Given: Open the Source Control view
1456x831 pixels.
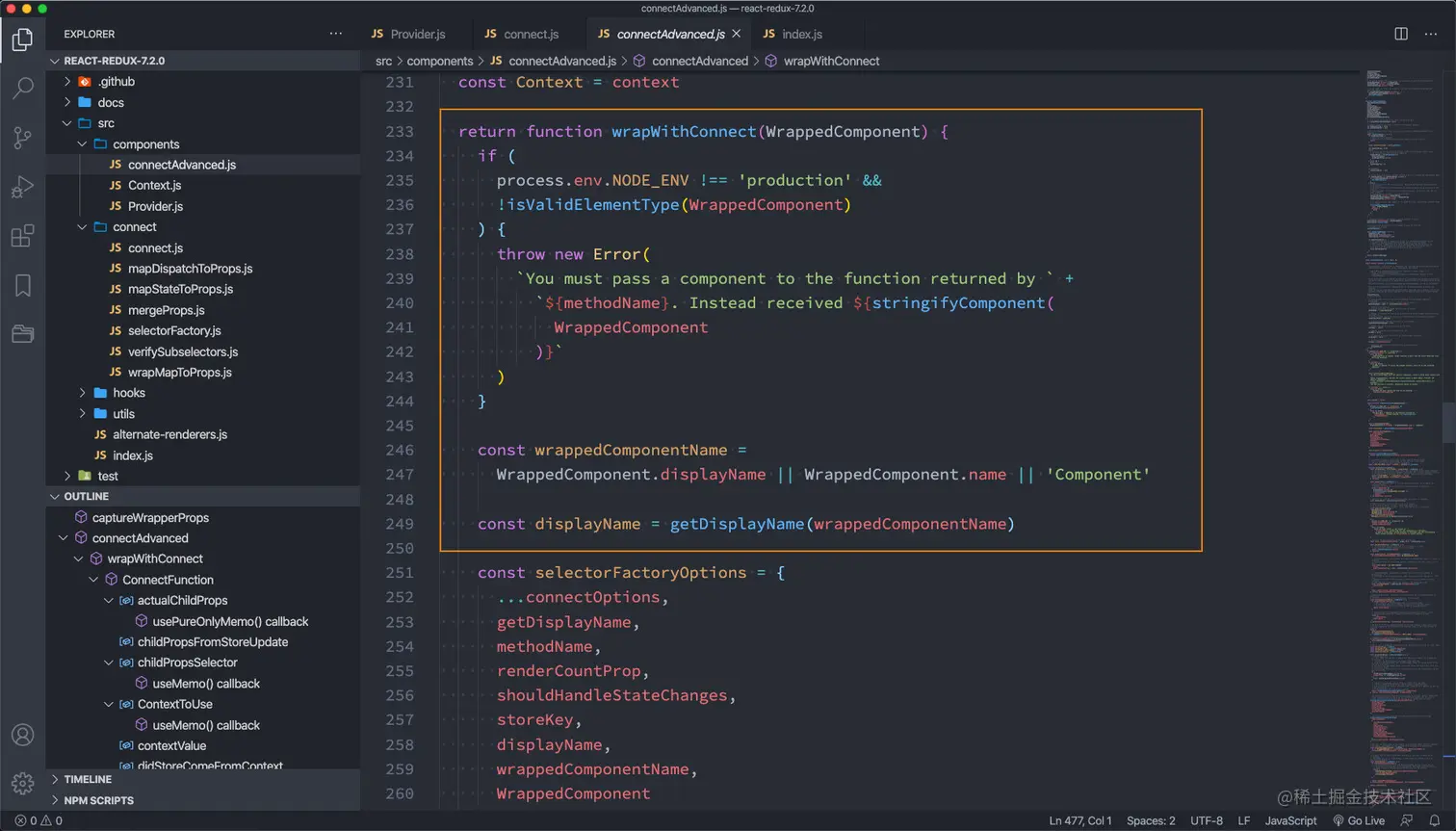Looking at the screenshot, I should pos(22,138).
